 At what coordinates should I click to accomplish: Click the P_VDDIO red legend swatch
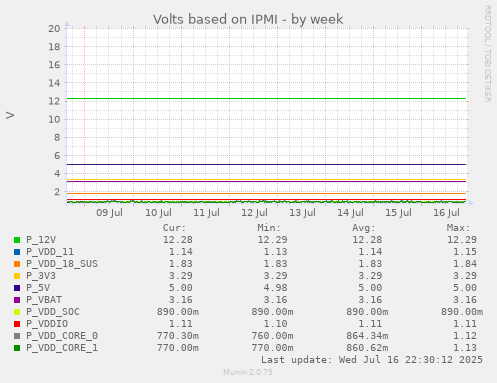(17, 324)
